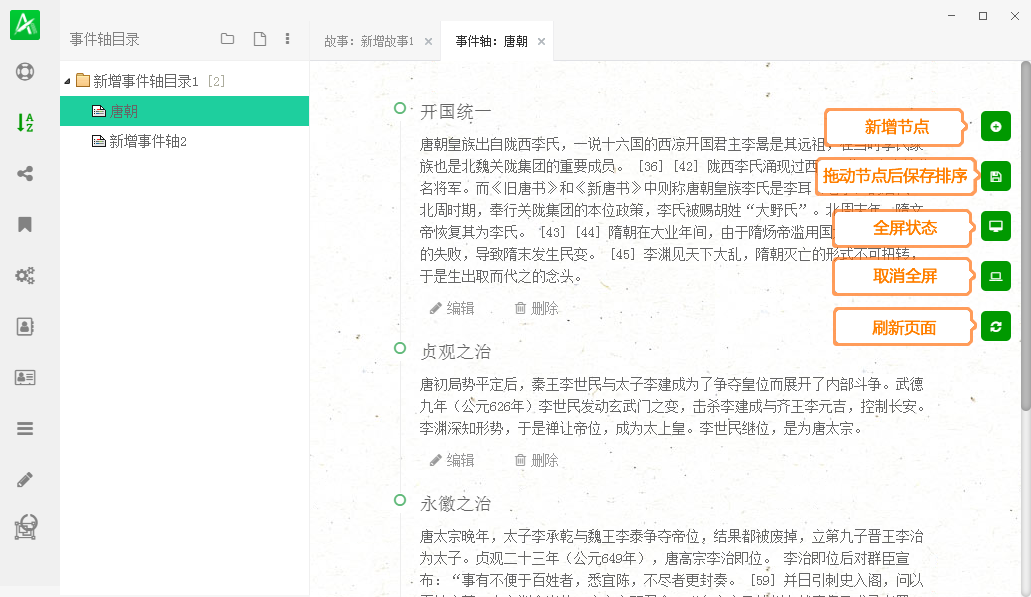Click the vertical scrollbar thumb
1031x597 pixels.
pyautogui.click(x=1026, y=237)
